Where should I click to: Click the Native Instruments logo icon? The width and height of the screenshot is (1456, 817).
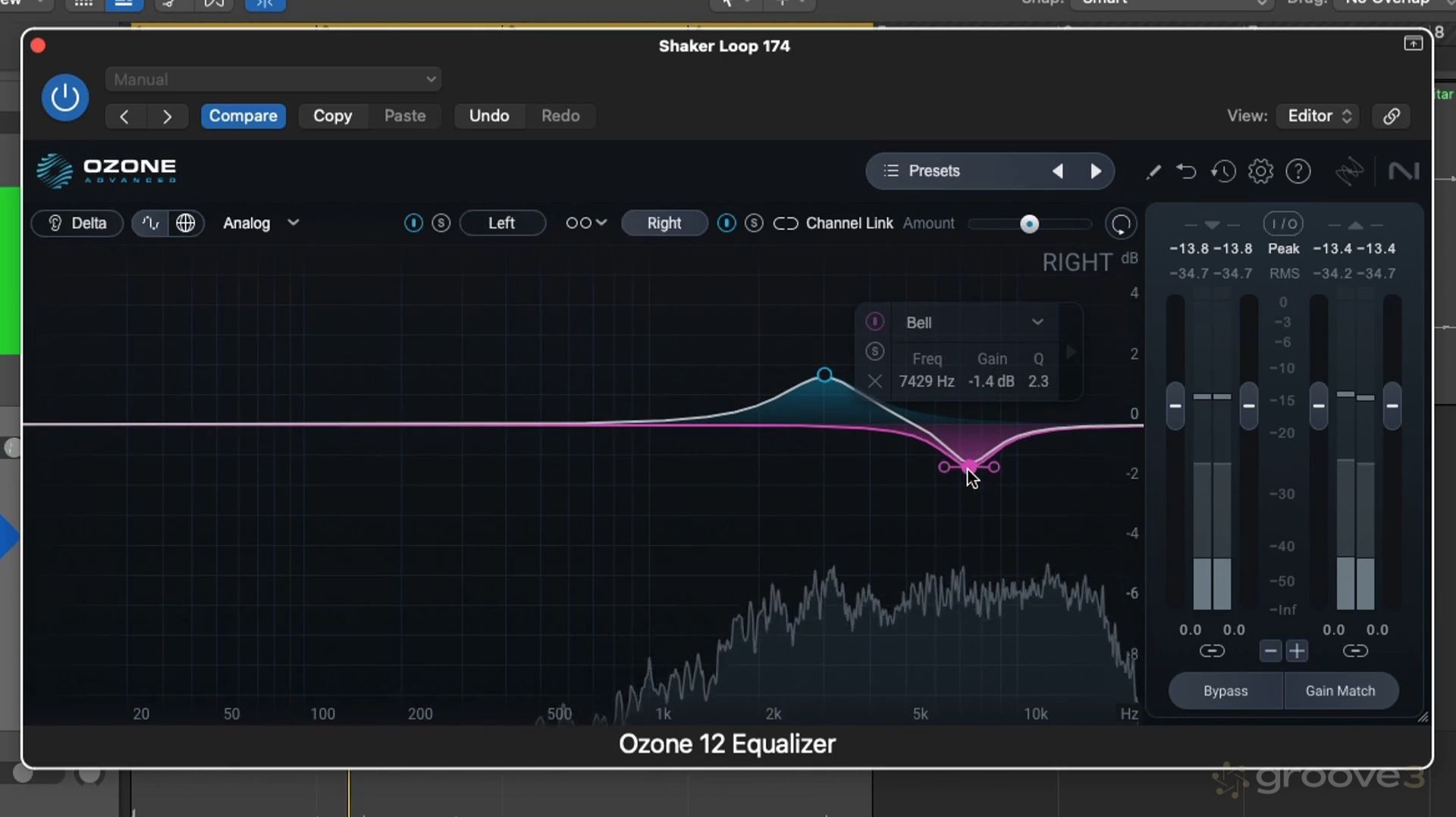[1404, 172]
